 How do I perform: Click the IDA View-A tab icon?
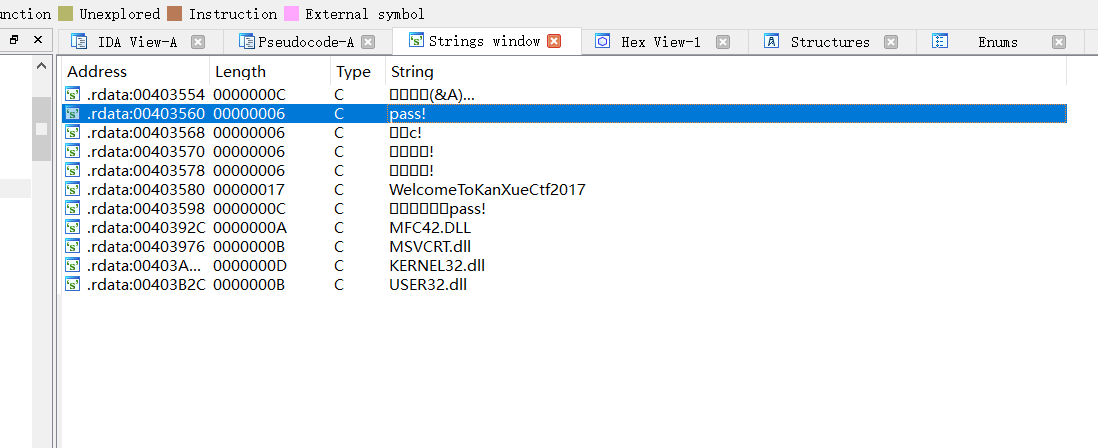[79, 41]
